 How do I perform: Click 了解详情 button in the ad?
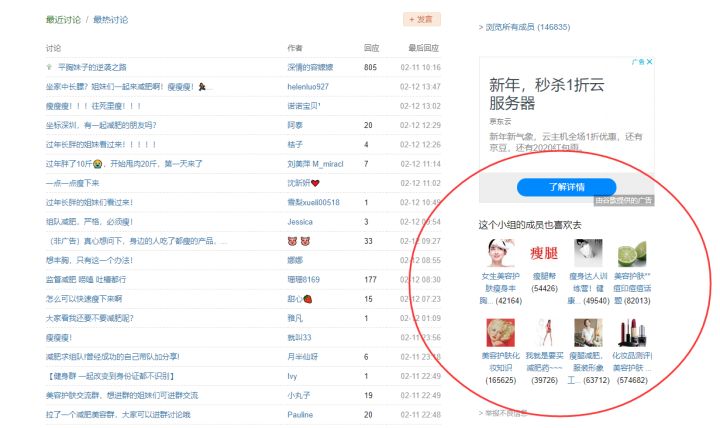point(566,187)
